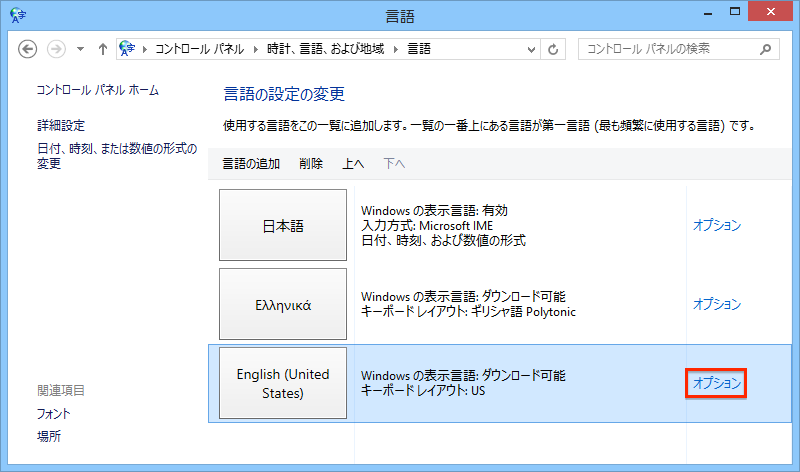Screen dimensions: 800x472
Task: Move the language up with 上へ
Action: (353, 164)
